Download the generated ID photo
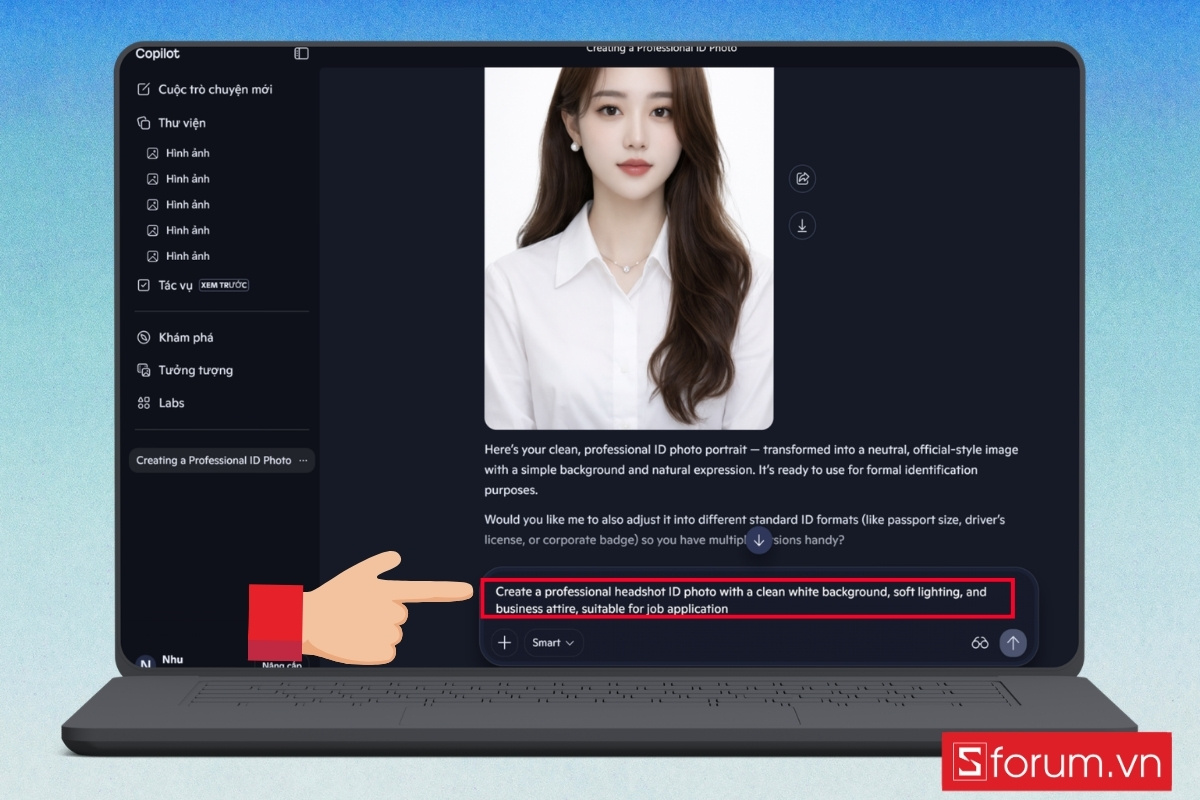Viewport: 1200px width, 800px height. coord(802,226)
